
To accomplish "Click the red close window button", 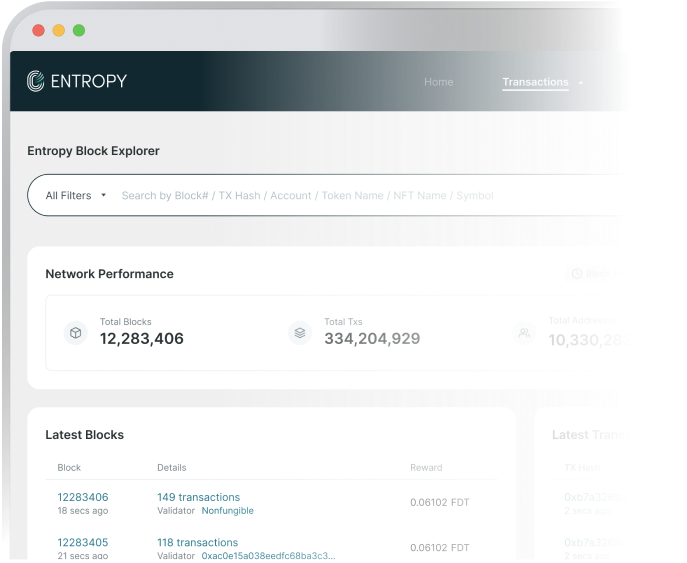I will coord(39,31).
